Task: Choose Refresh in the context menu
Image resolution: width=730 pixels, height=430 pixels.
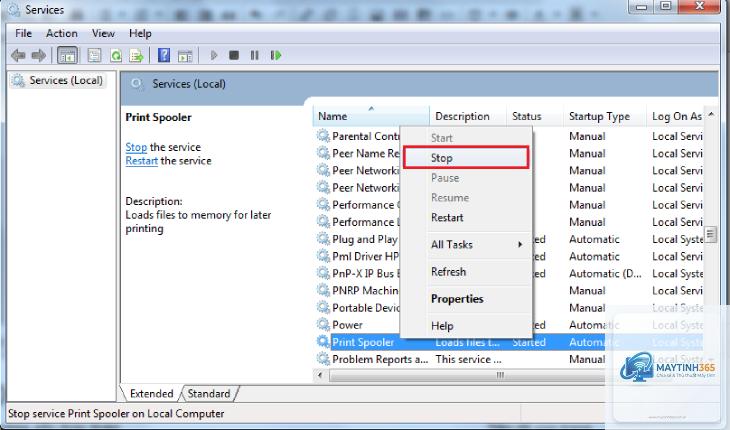Action: [x=466, y=272]
